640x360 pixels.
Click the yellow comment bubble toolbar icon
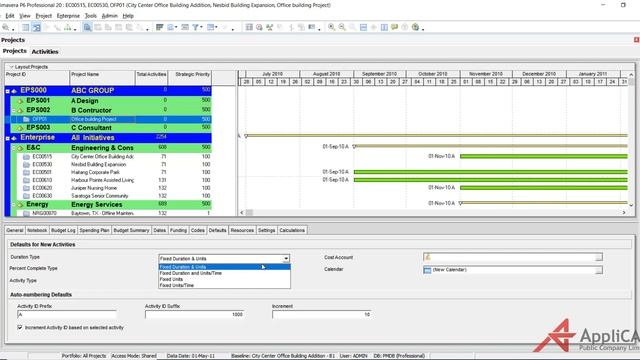coord(394,27)
